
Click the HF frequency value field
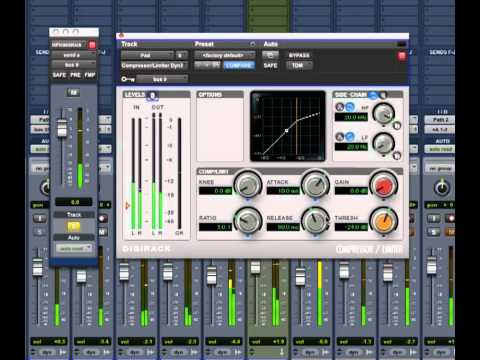click(351, 117)
